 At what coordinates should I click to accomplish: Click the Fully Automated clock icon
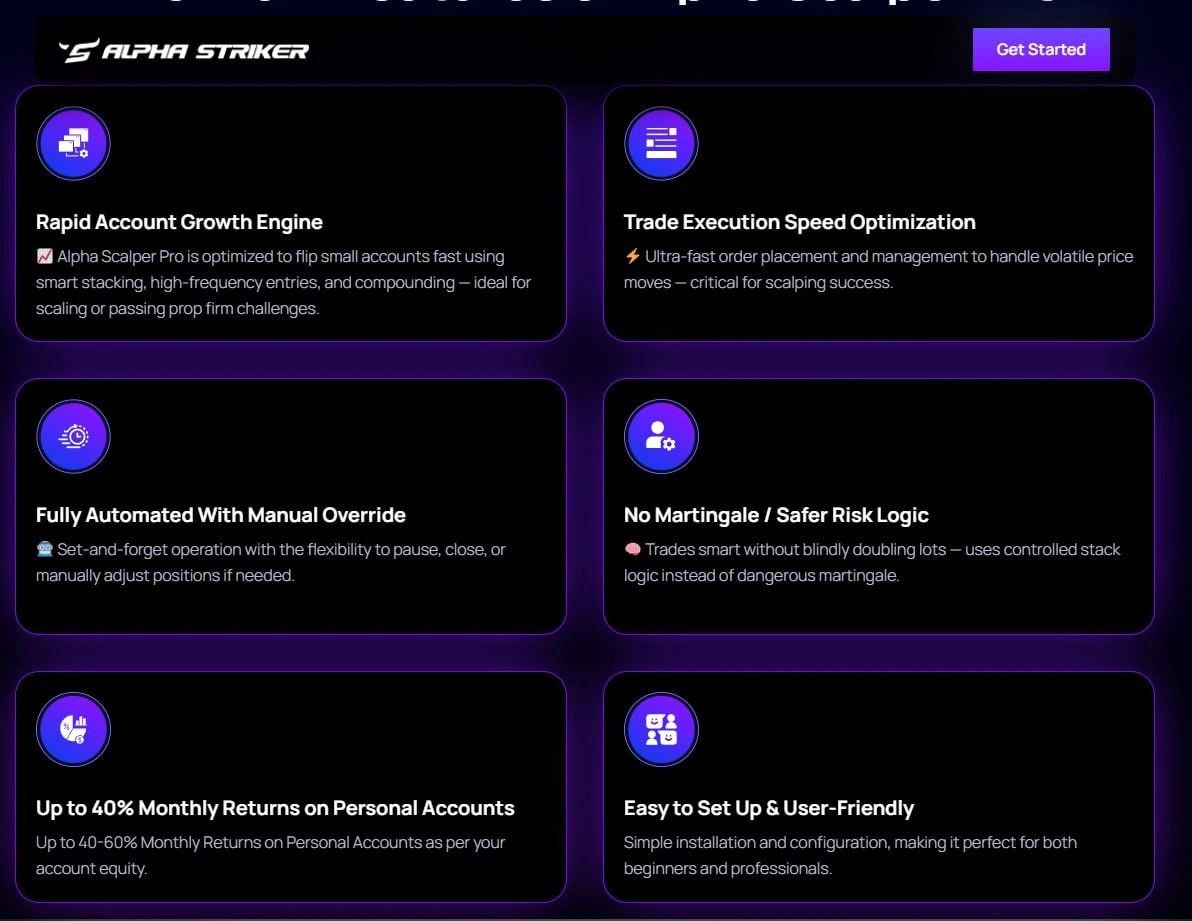[x=73, y=437]
